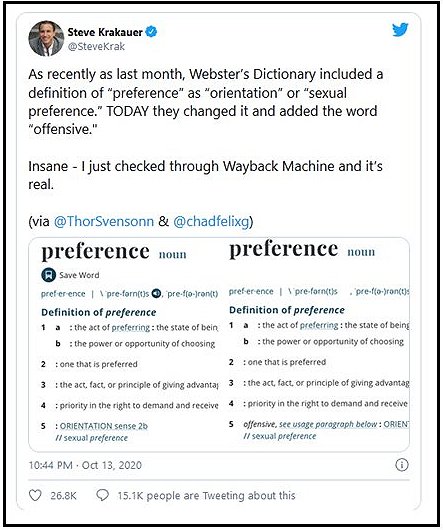Open the attached dictionary comparison image
443x530 pixels.
(219, 345)
